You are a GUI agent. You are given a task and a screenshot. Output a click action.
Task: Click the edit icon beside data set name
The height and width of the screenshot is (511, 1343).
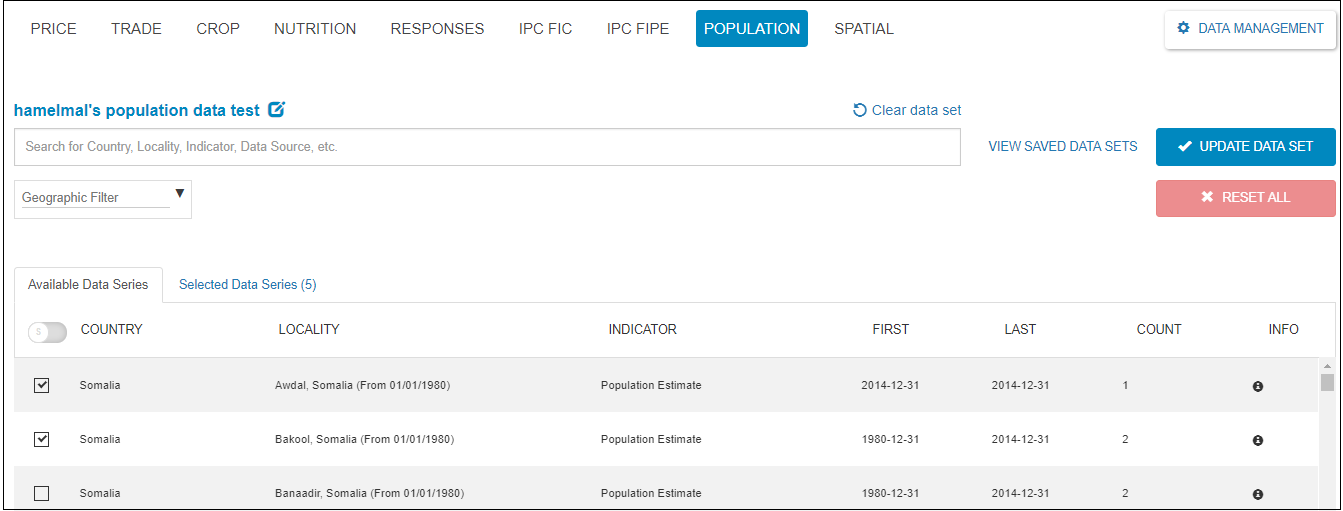click(x=277, y=110)
